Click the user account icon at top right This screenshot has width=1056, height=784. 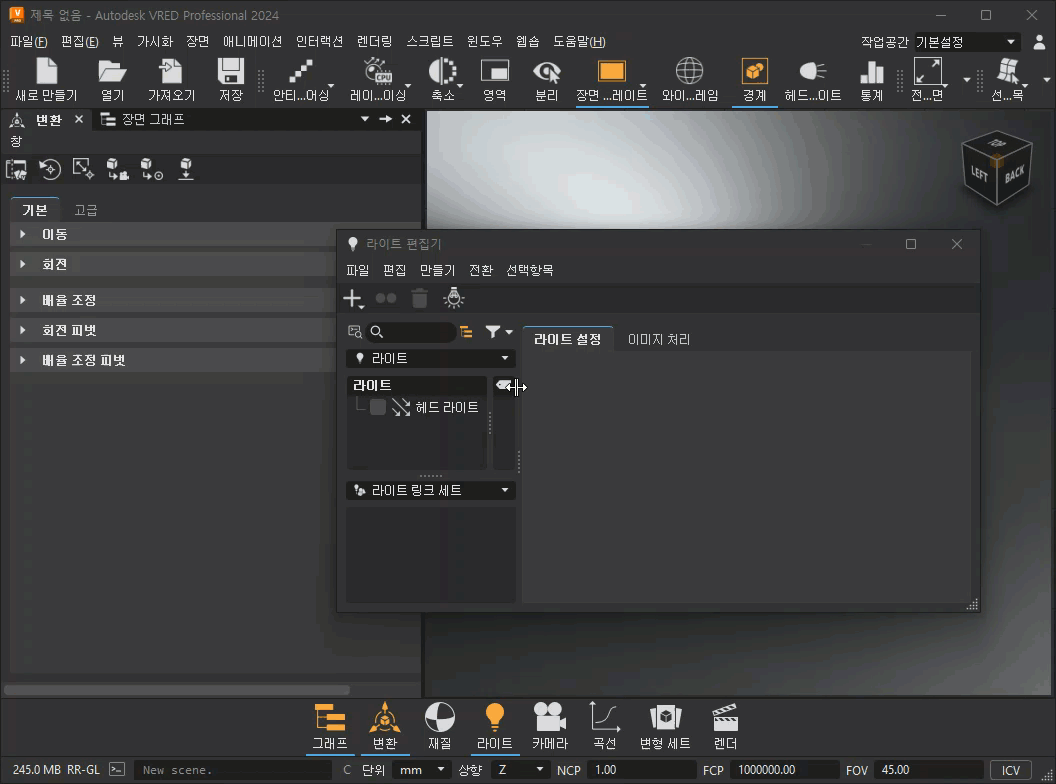coord(1039,42)
